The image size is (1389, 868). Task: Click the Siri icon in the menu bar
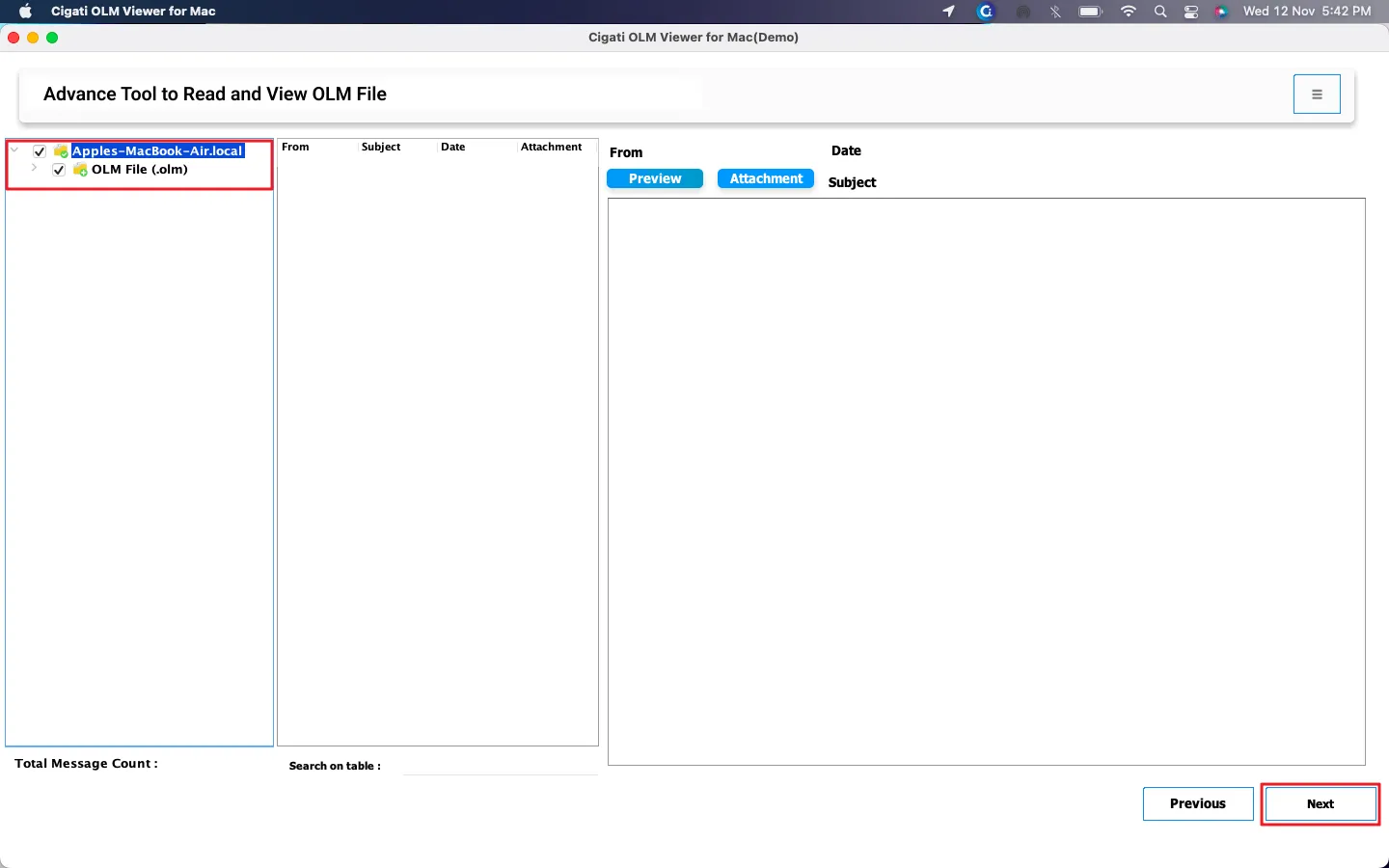point(1221,12)
